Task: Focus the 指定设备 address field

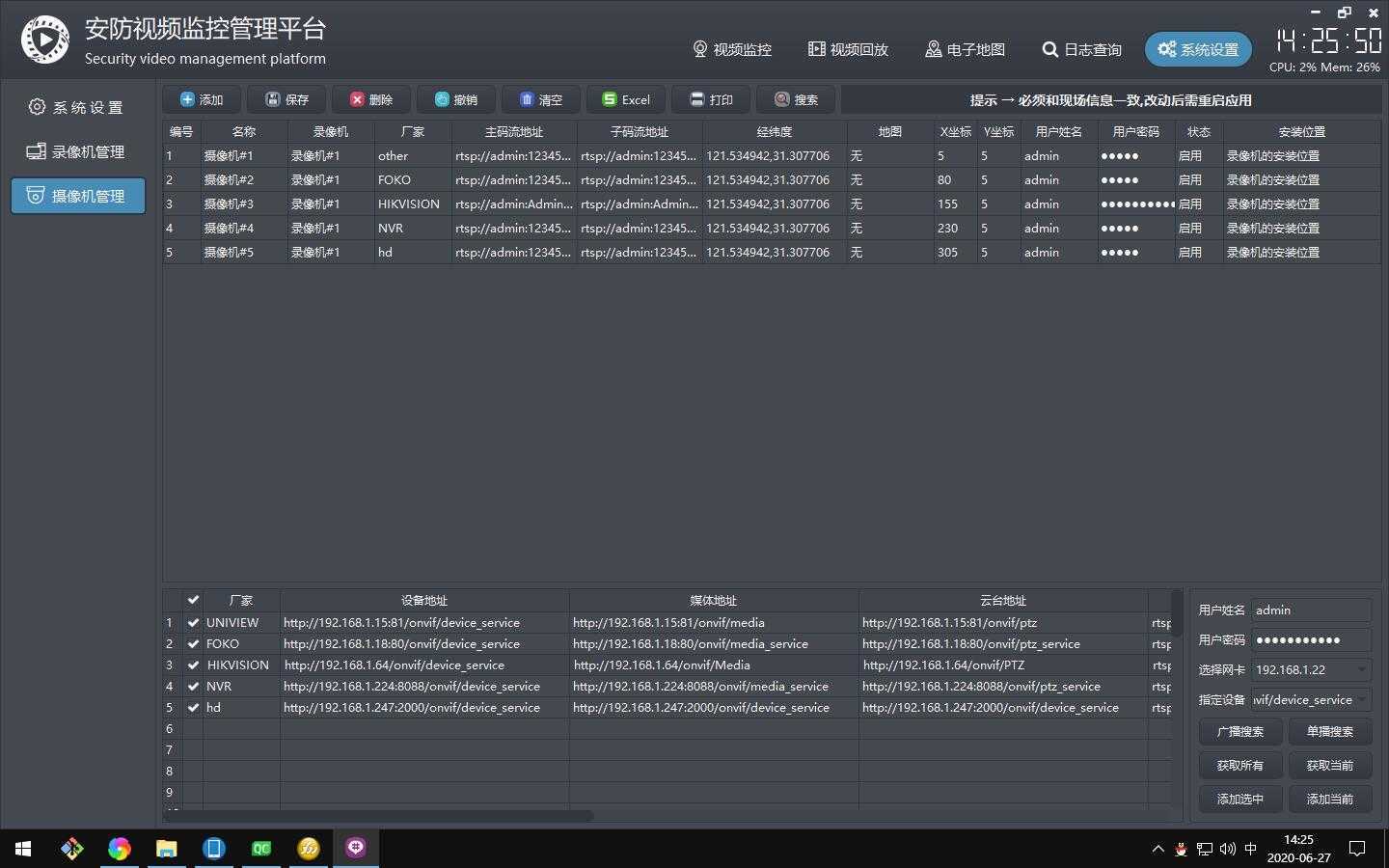Action: pyautogui.click(x=1311, y=699)
